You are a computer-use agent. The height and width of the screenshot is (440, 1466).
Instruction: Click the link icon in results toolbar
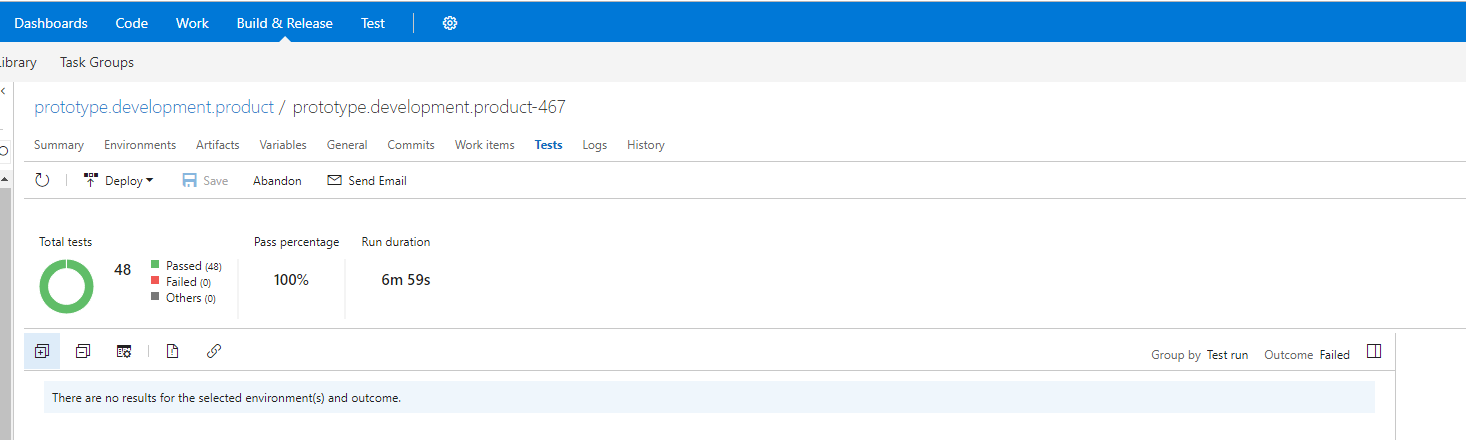point(214,351)
